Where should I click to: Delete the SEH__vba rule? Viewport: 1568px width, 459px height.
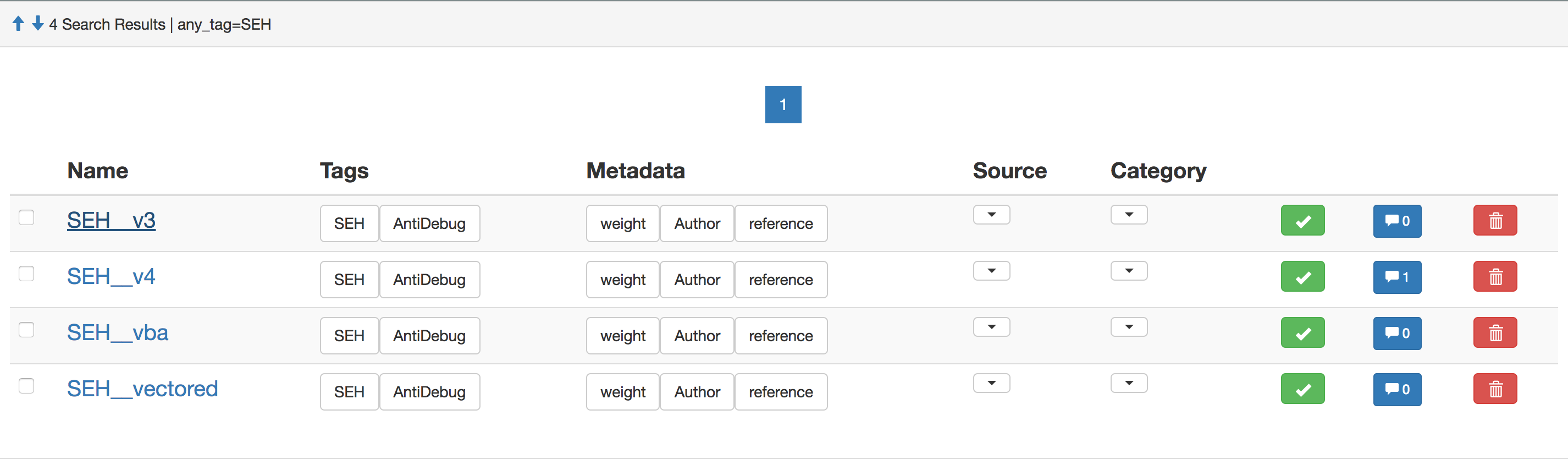[1494, 334]
